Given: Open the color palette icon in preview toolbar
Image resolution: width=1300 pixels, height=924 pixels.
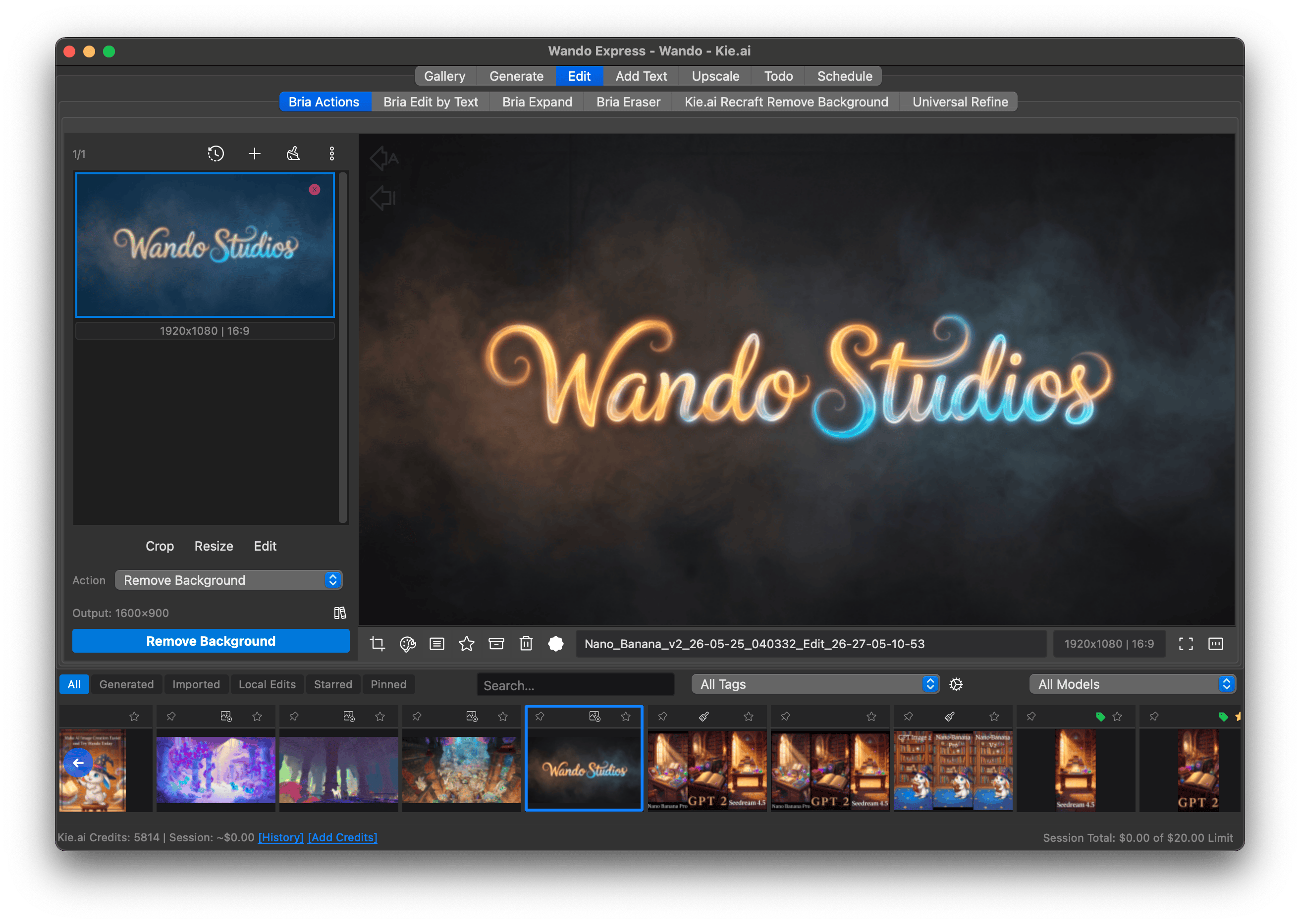Looking at the screenshot, I should coord(408,644).
